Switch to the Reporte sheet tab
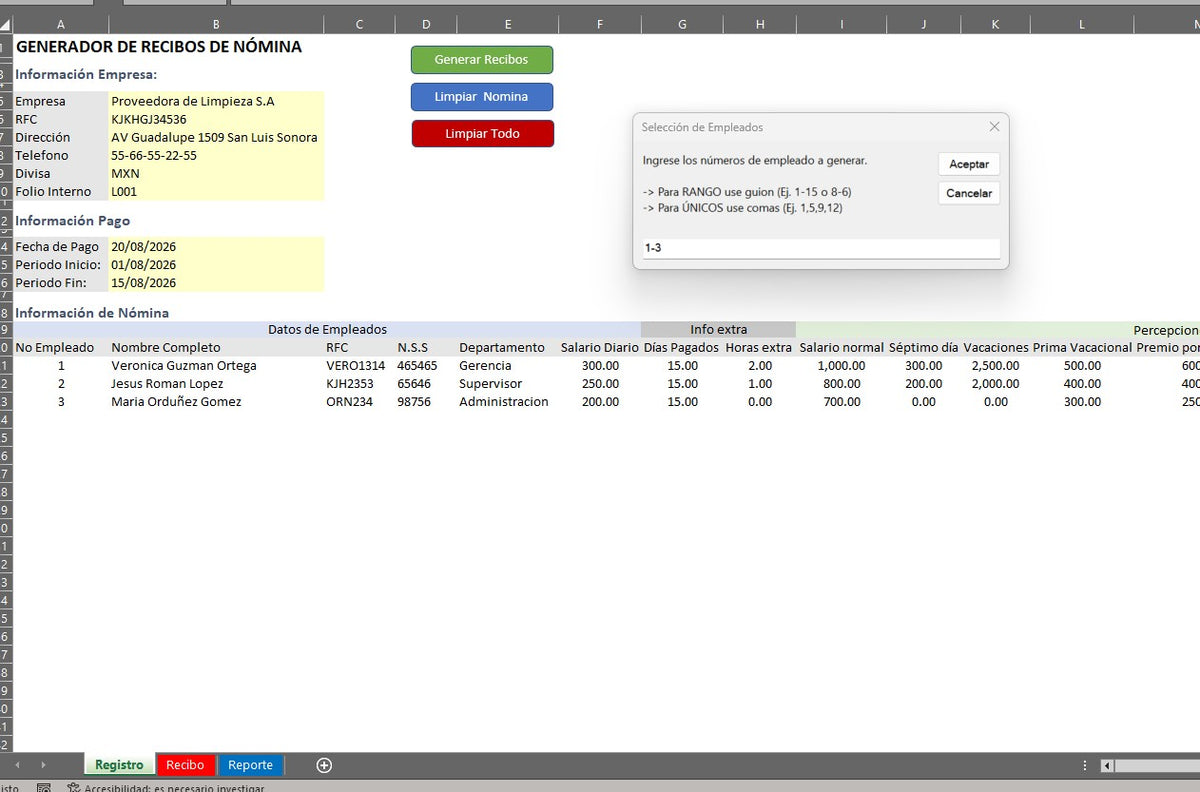Image resolution: width=1200 pixels, height=792 pixels. (x=250, y=765)
